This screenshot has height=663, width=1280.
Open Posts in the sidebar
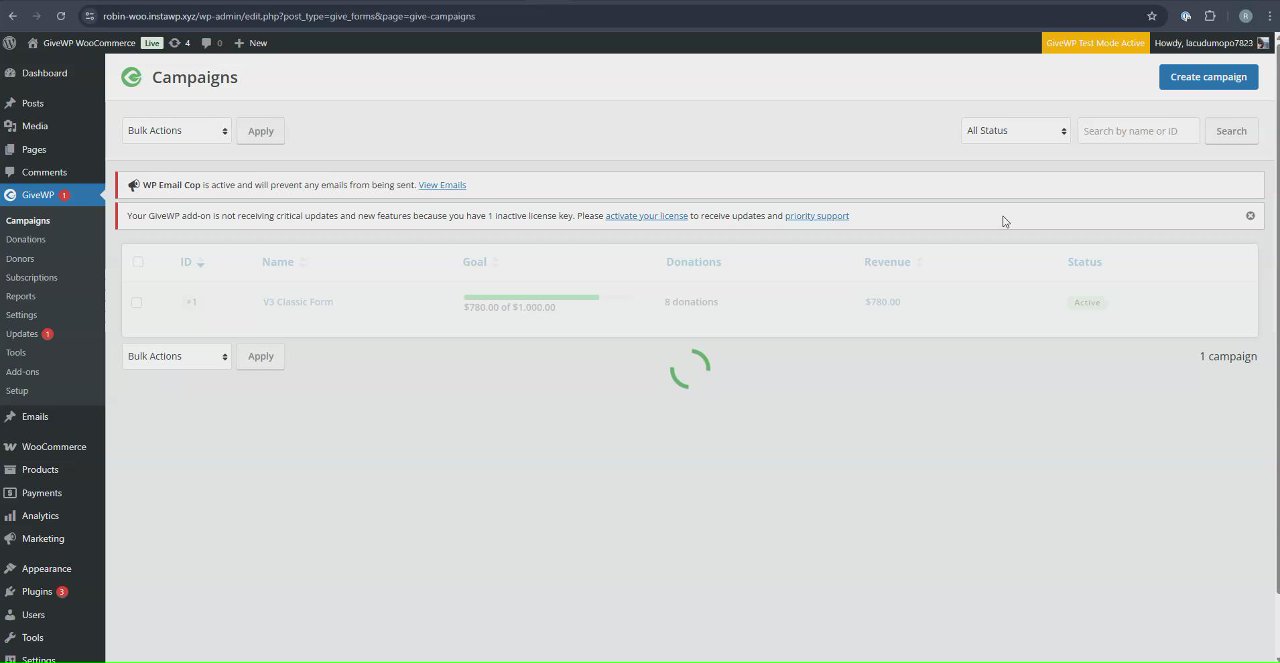(33, 103)
